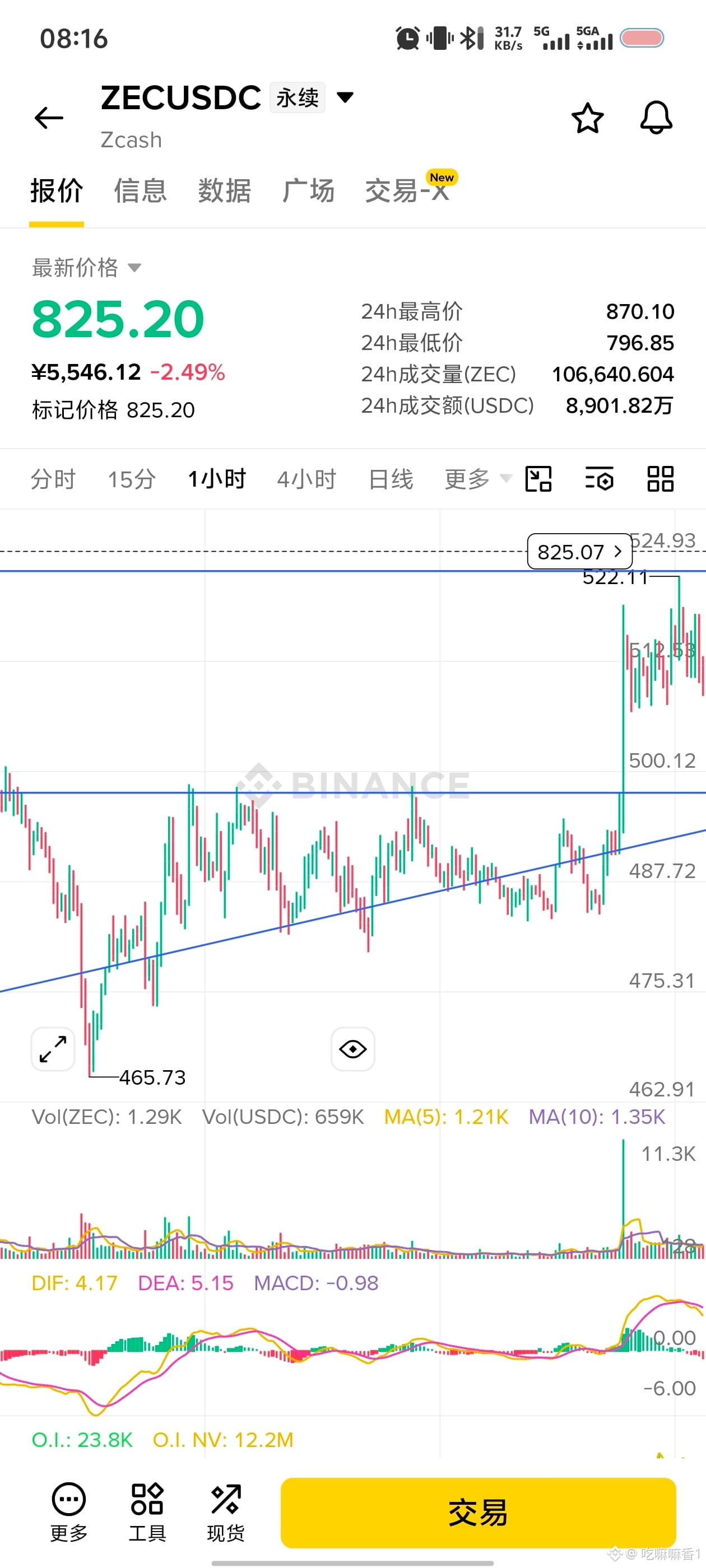Select the 4小时 chart interval
The width and height of the screenshot is (706, 1568).
pos(306,479)
